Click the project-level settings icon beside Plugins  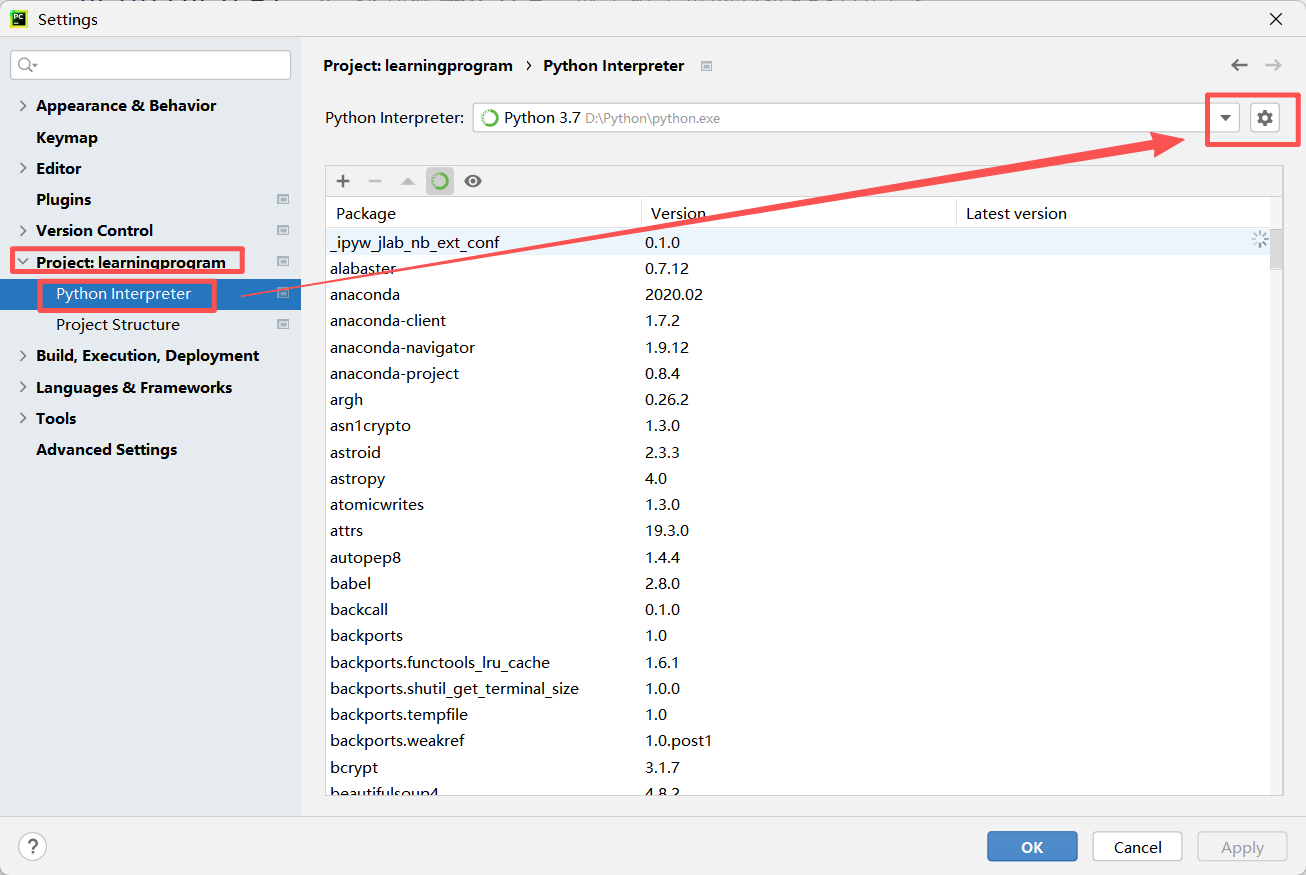pos(283,200)
